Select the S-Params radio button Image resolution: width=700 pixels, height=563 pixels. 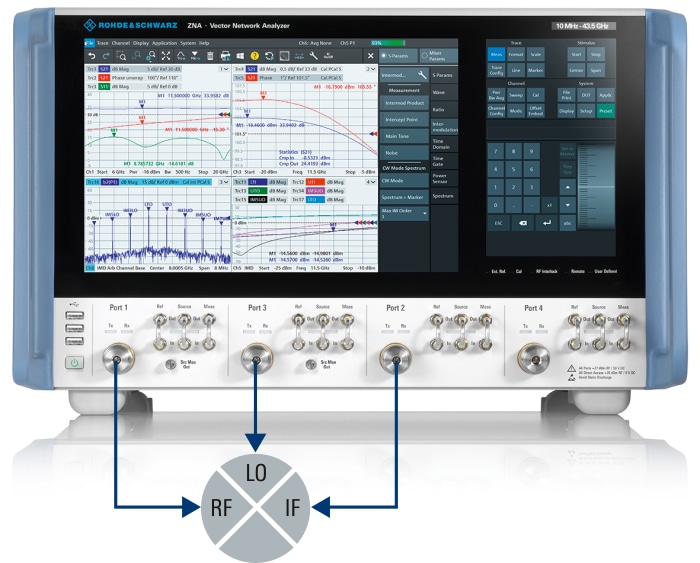point(398,56)
